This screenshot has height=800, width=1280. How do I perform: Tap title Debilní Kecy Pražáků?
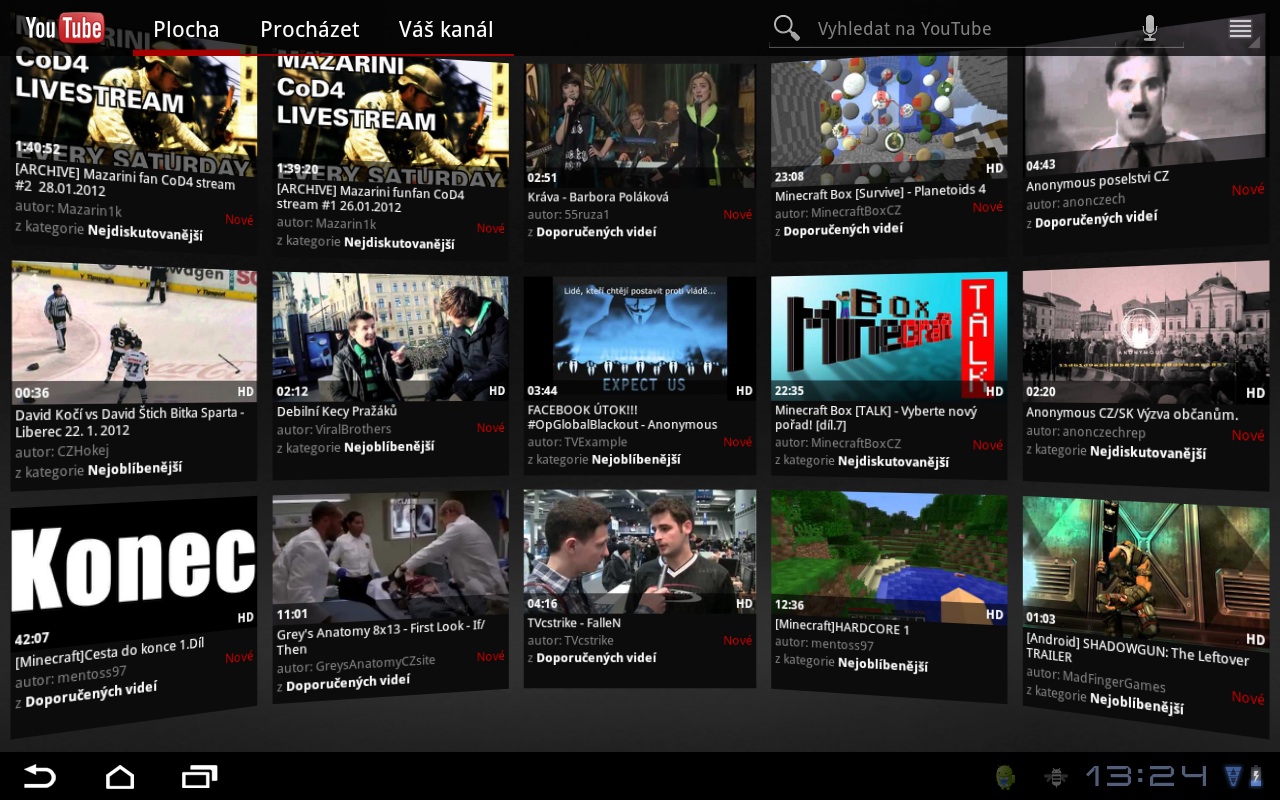(x=337, y=411)
